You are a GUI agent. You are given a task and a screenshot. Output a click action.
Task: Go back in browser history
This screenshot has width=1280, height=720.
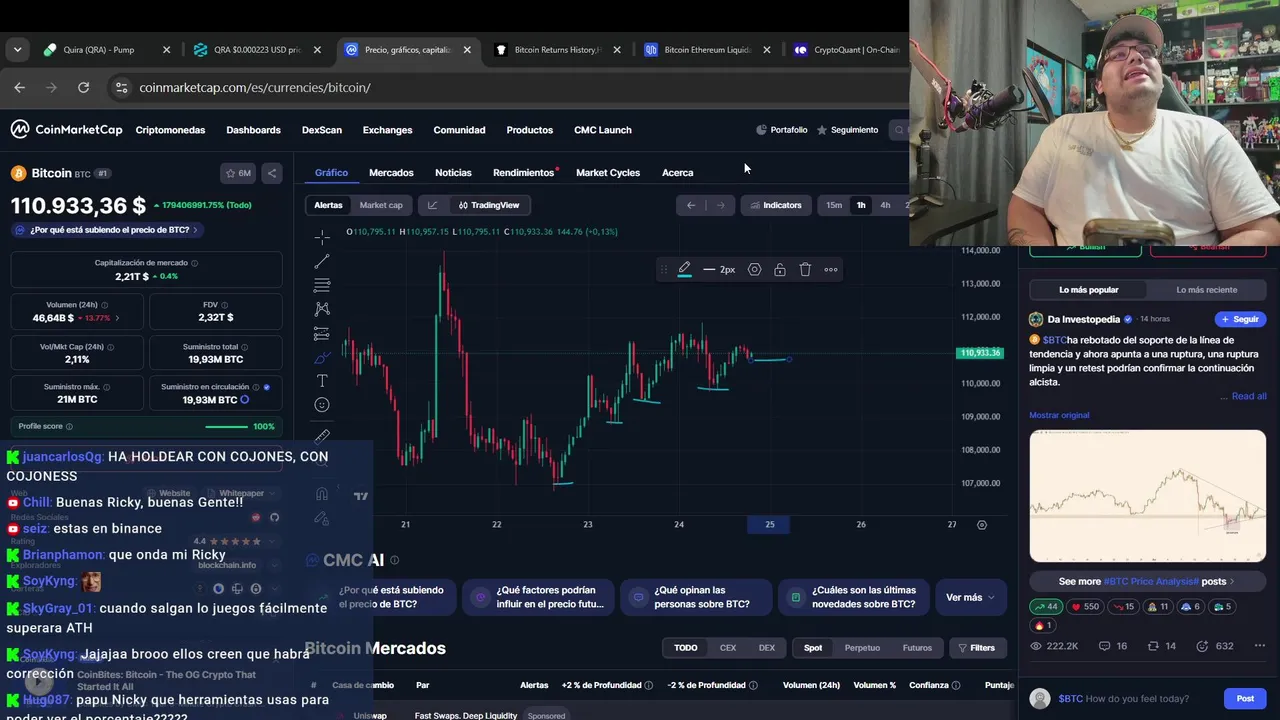coord(19,87)
